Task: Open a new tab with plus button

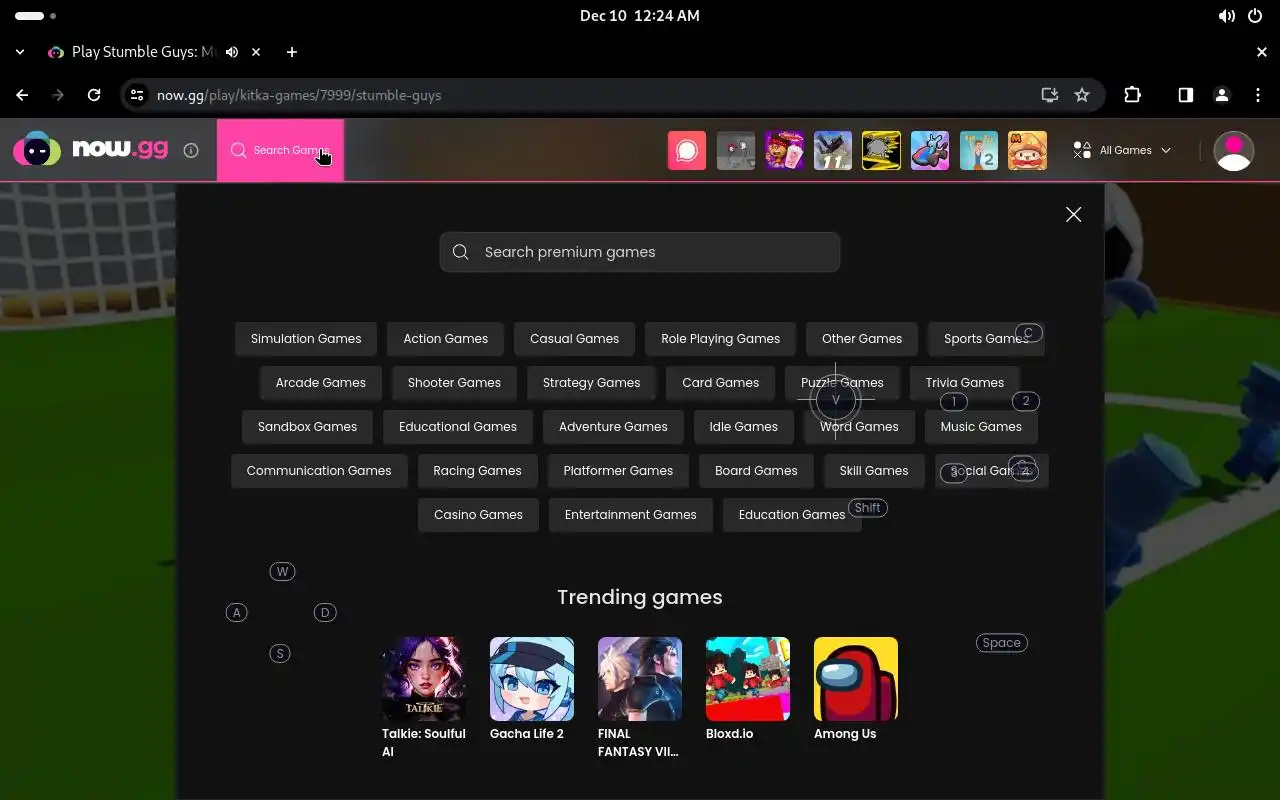Action: pos(292,52)
